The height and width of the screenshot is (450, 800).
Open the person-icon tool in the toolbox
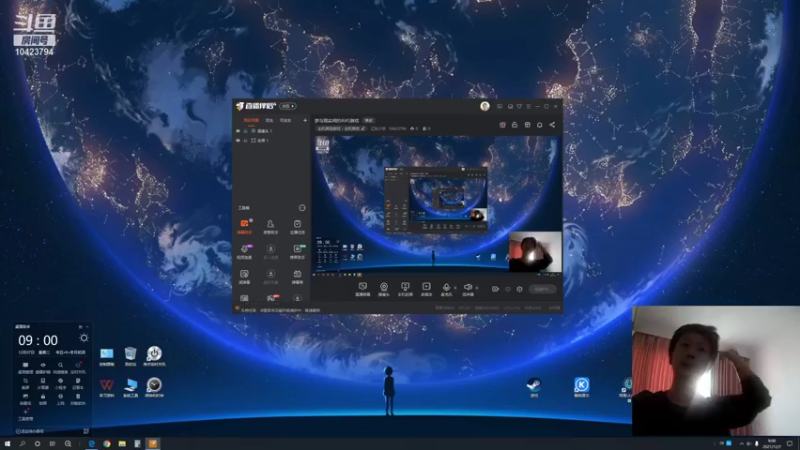pyautogui.click(x=270, y=226)
